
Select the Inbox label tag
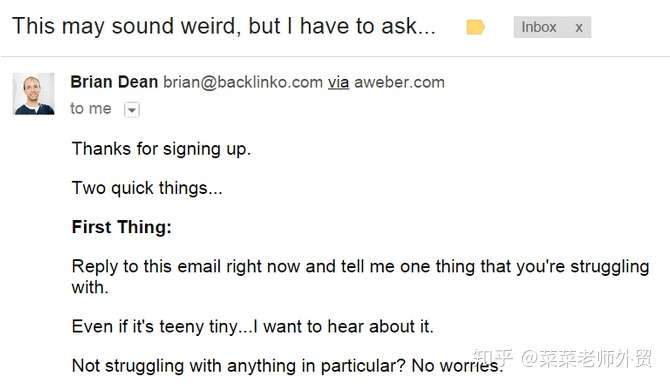[538, 27]
